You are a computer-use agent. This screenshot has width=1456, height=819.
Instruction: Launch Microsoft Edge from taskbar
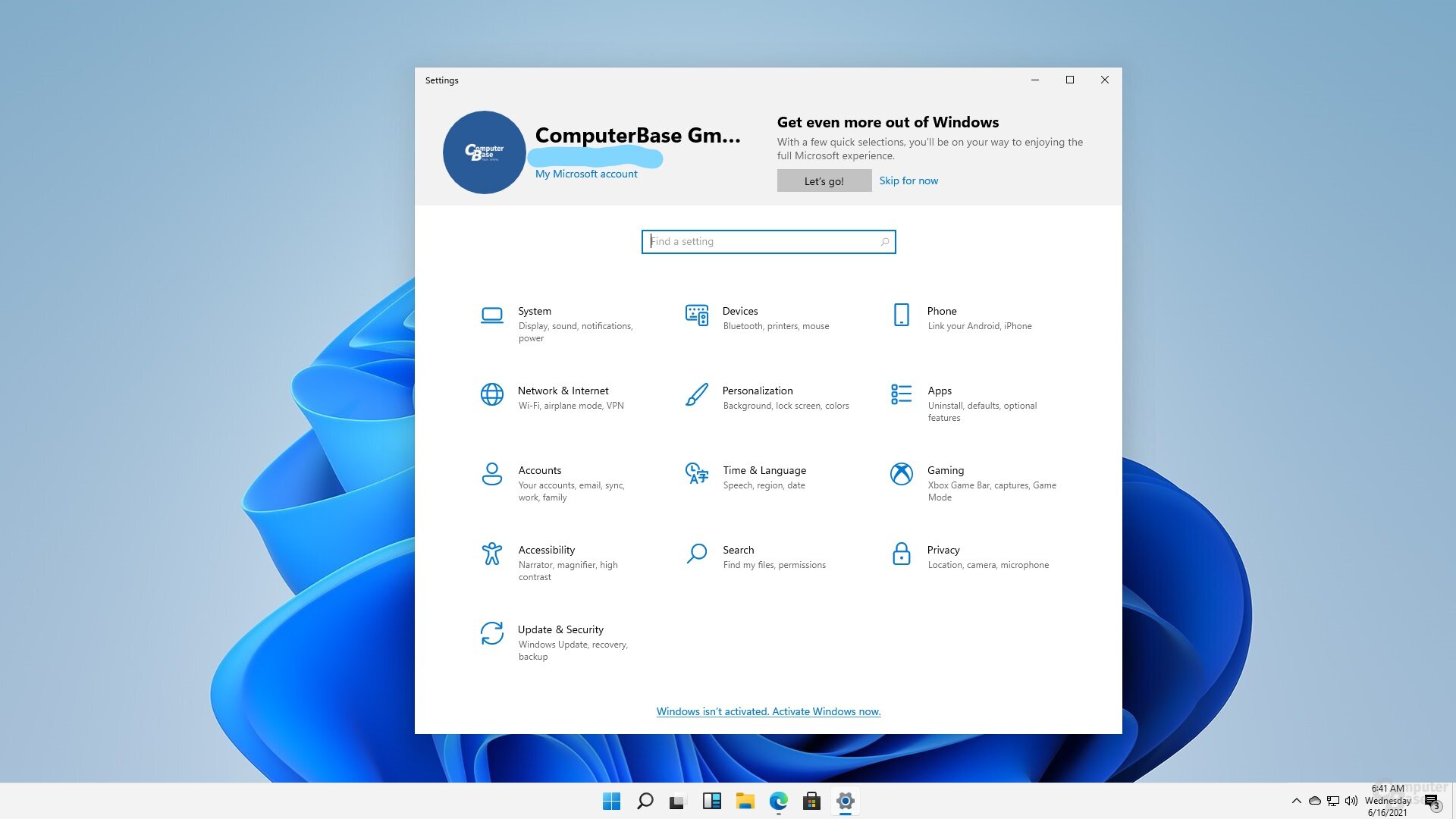tap(778, 801)
